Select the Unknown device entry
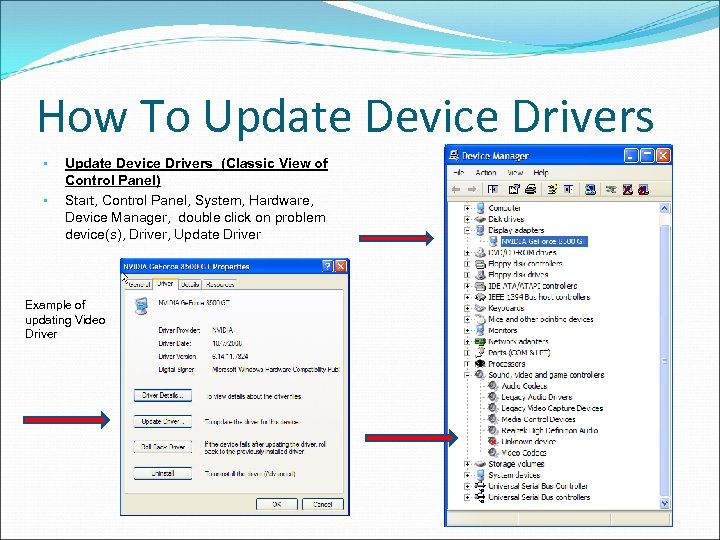This screenshot has height=540, width=720. 529,442
